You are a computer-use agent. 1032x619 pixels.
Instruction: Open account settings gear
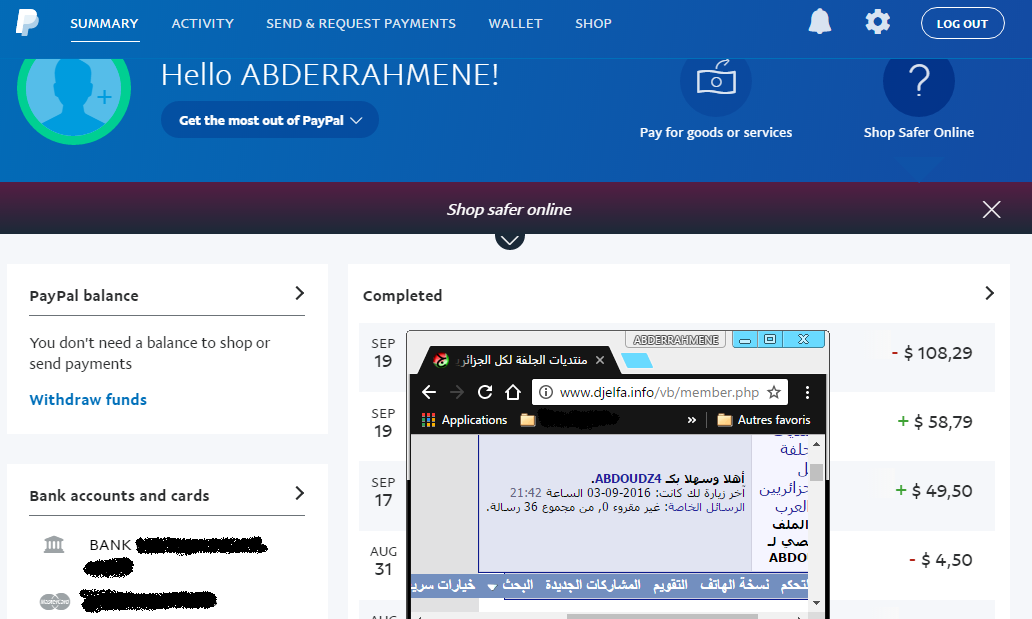(x=877, y=22)
